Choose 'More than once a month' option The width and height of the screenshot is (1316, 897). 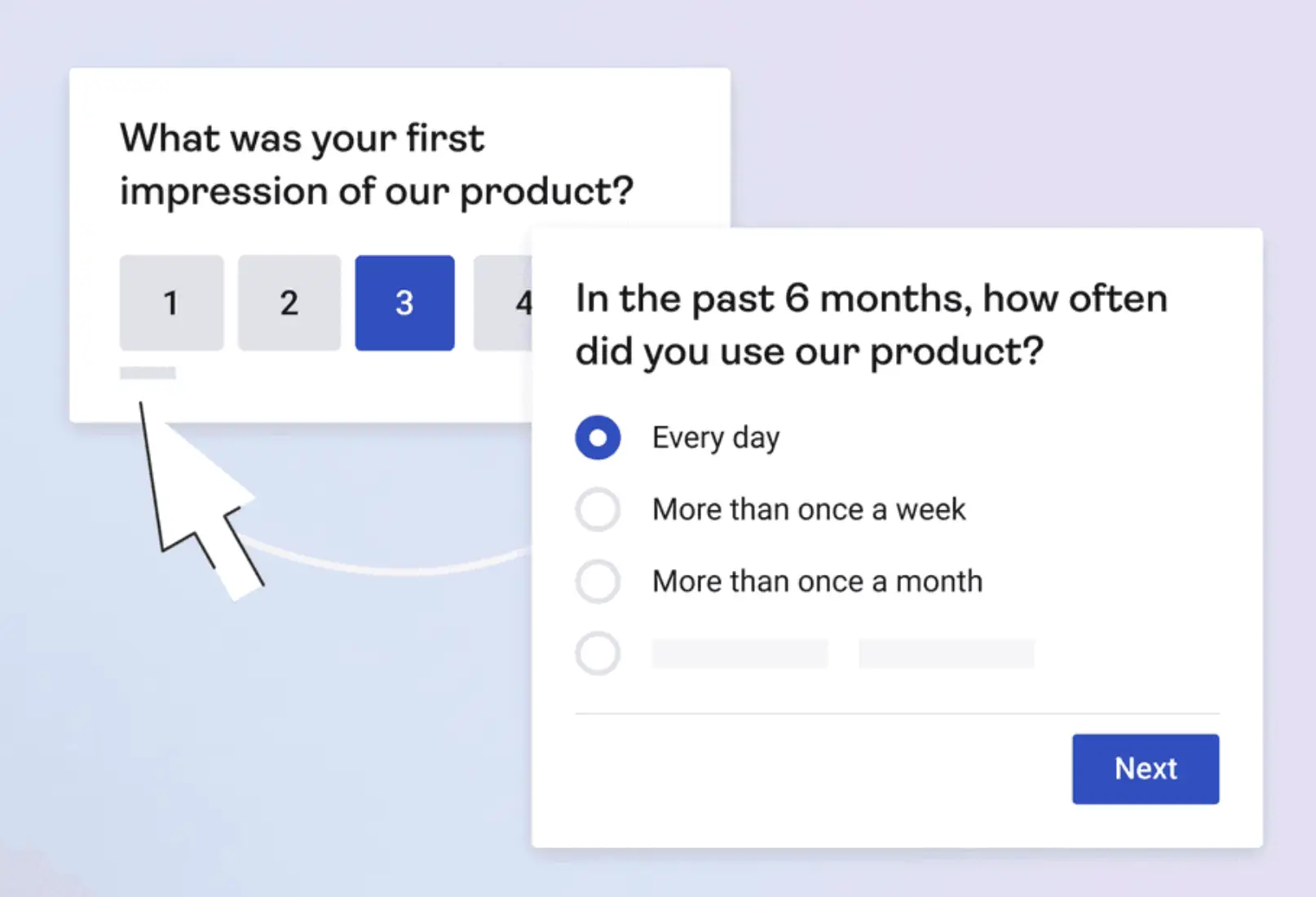pyautogui.click(x=598, y=581)
